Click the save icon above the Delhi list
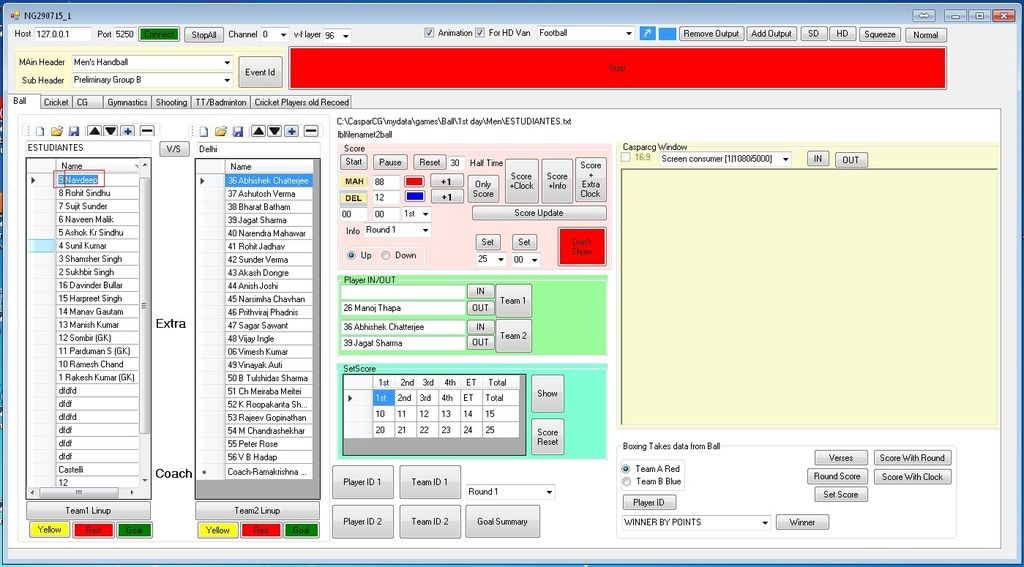 [238, 131]
